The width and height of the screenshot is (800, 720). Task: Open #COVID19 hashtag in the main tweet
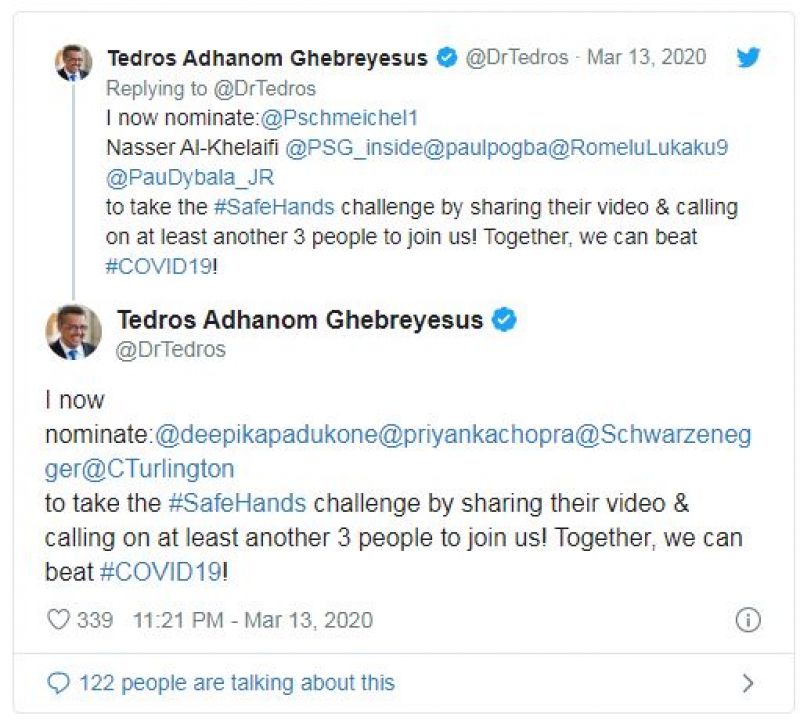point(160,571)
